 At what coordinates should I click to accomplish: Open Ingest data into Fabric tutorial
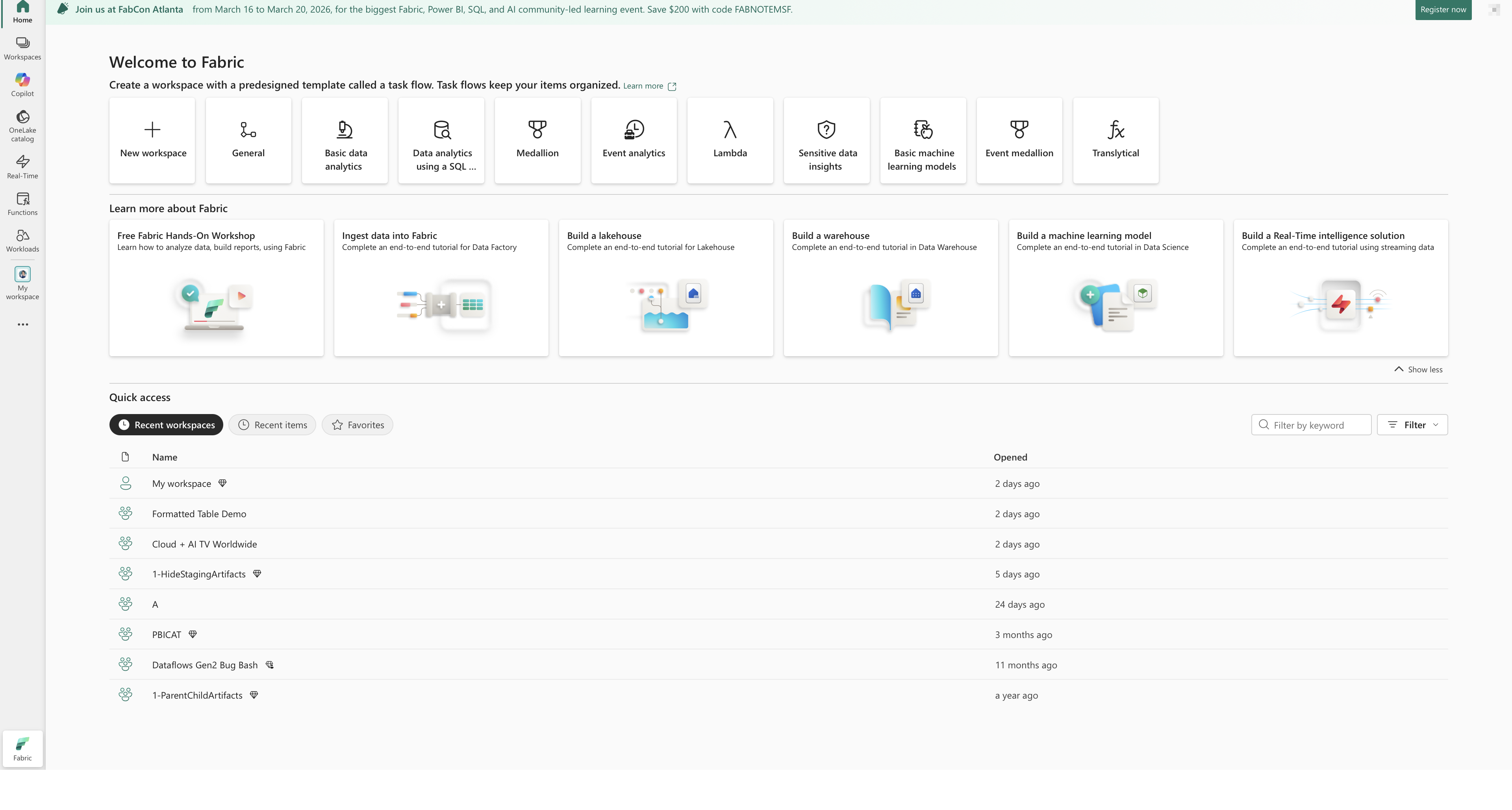point(441,288)
